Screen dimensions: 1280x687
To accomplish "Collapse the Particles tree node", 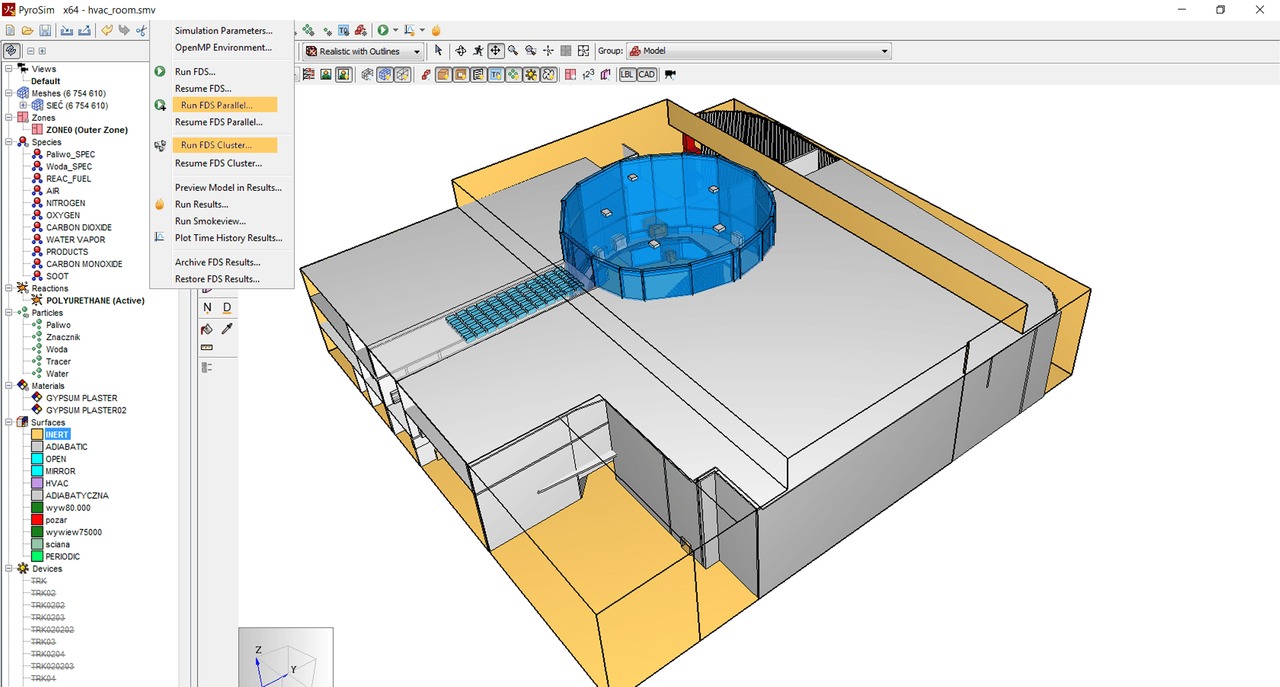I will (8, 313).
